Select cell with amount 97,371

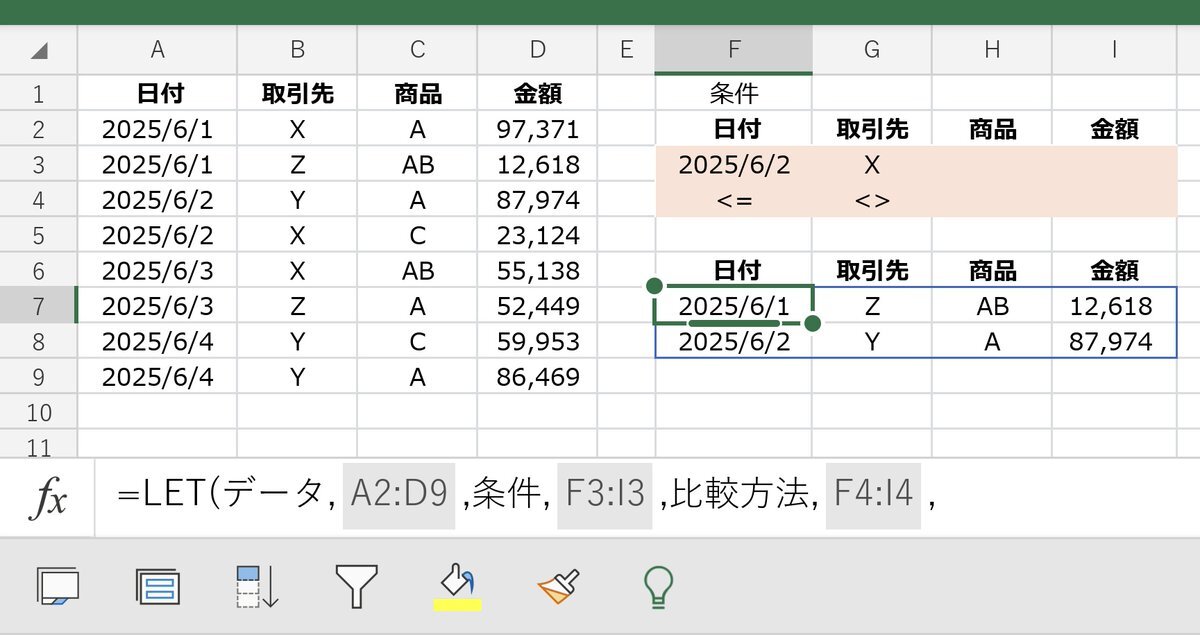point(537,129)
